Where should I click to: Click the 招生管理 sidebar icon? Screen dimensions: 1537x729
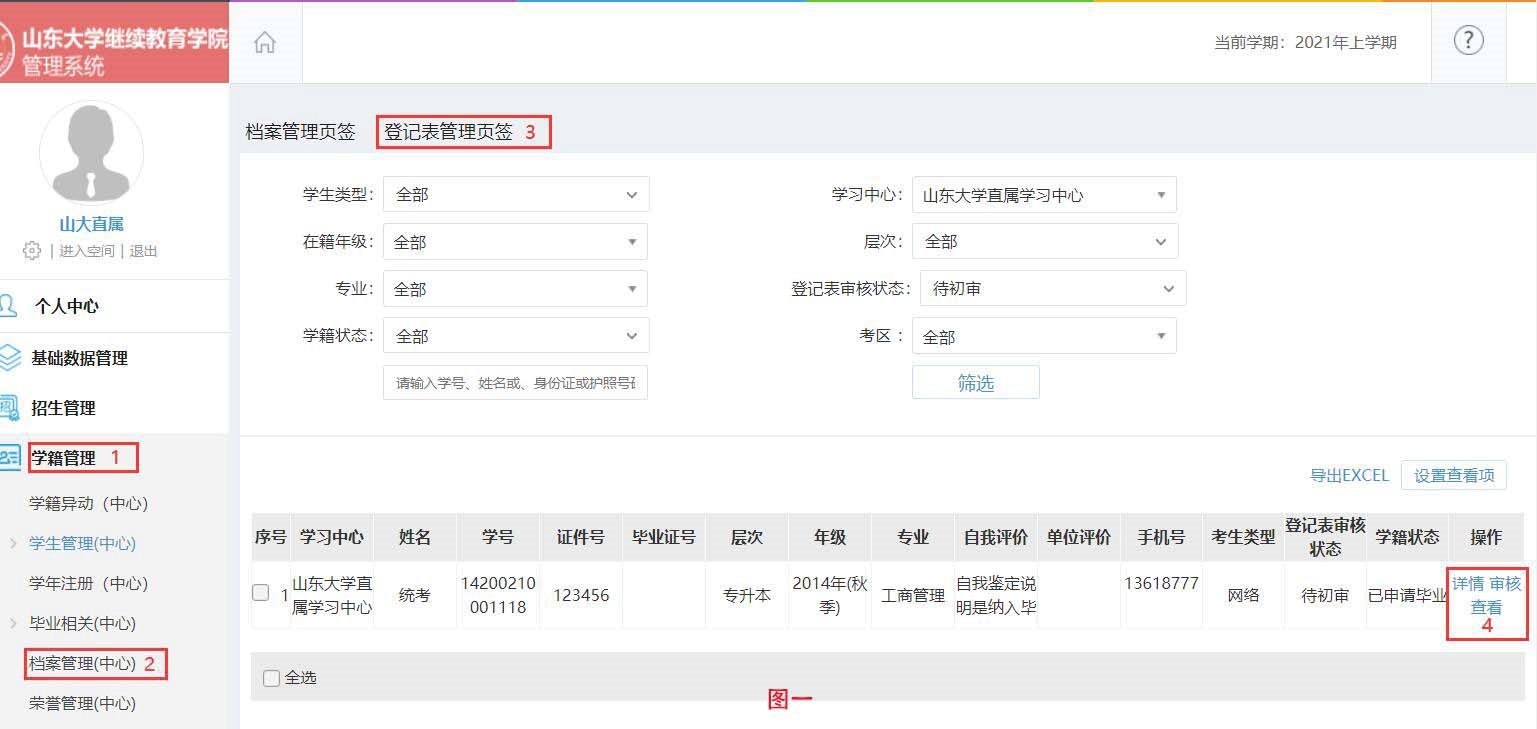[10, 408]
